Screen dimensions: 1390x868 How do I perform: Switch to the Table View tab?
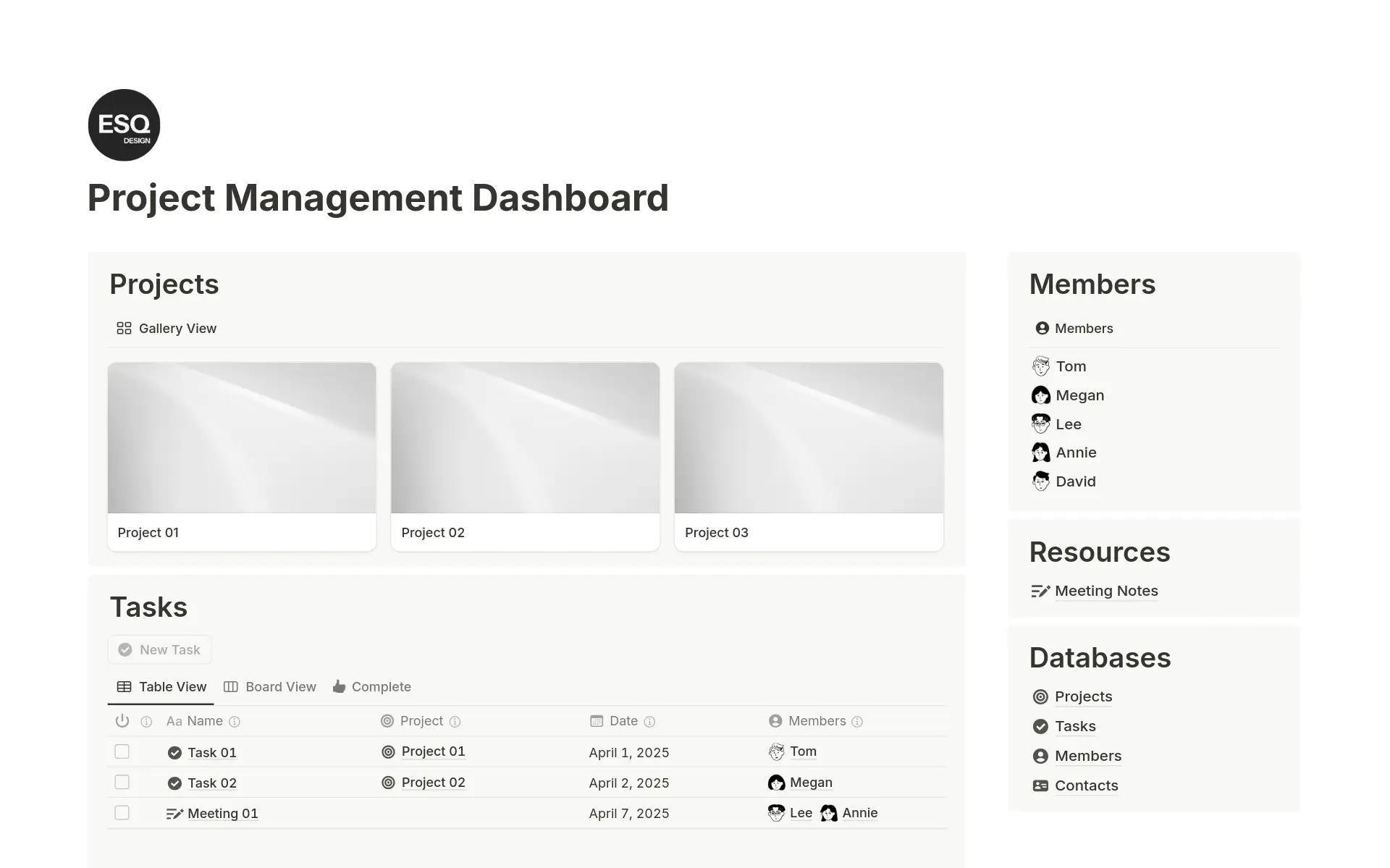click(x=161, y=687)
